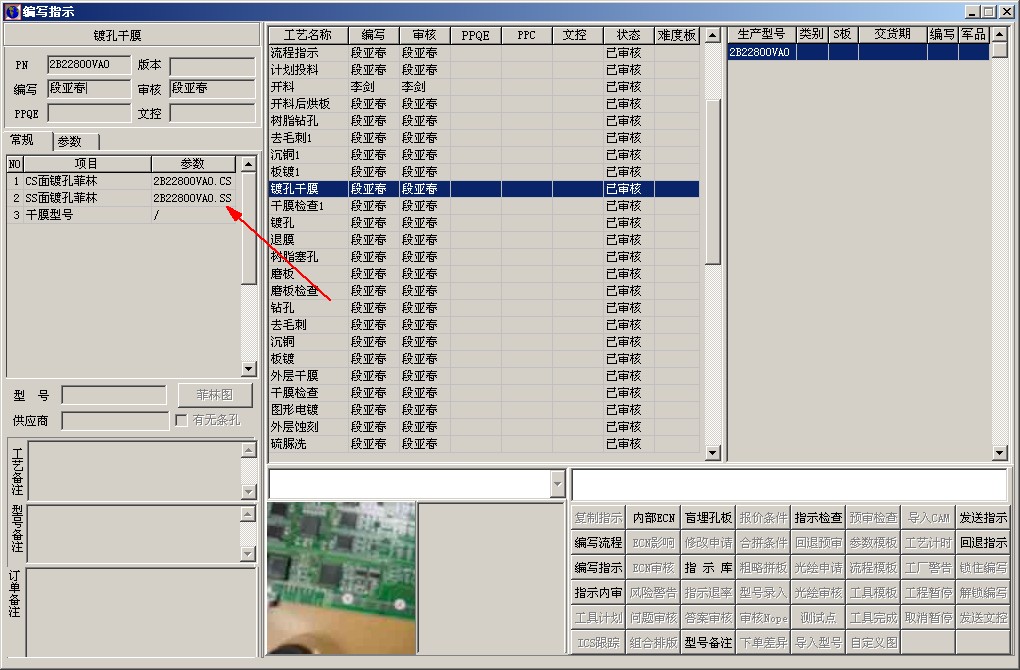1020x670 pixels.
Task: Select the 树脂塞孔 process row
Action: 484,257
